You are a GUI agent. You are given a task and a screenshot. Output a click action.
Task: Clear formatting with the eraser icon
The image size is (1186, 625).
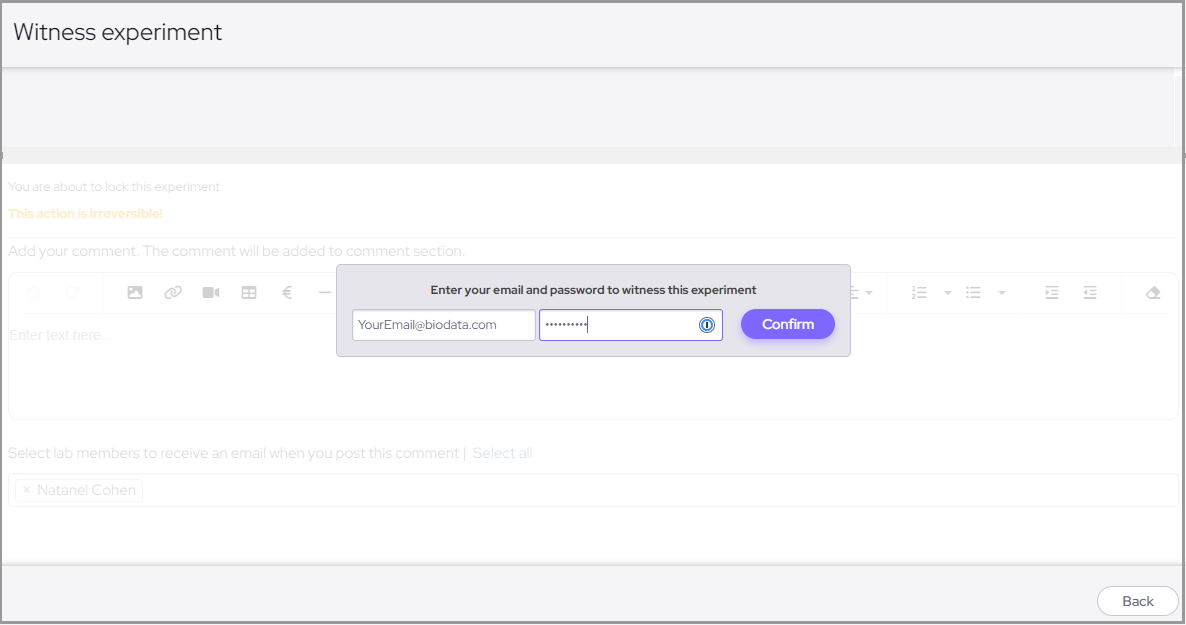tap(1152, 293)
